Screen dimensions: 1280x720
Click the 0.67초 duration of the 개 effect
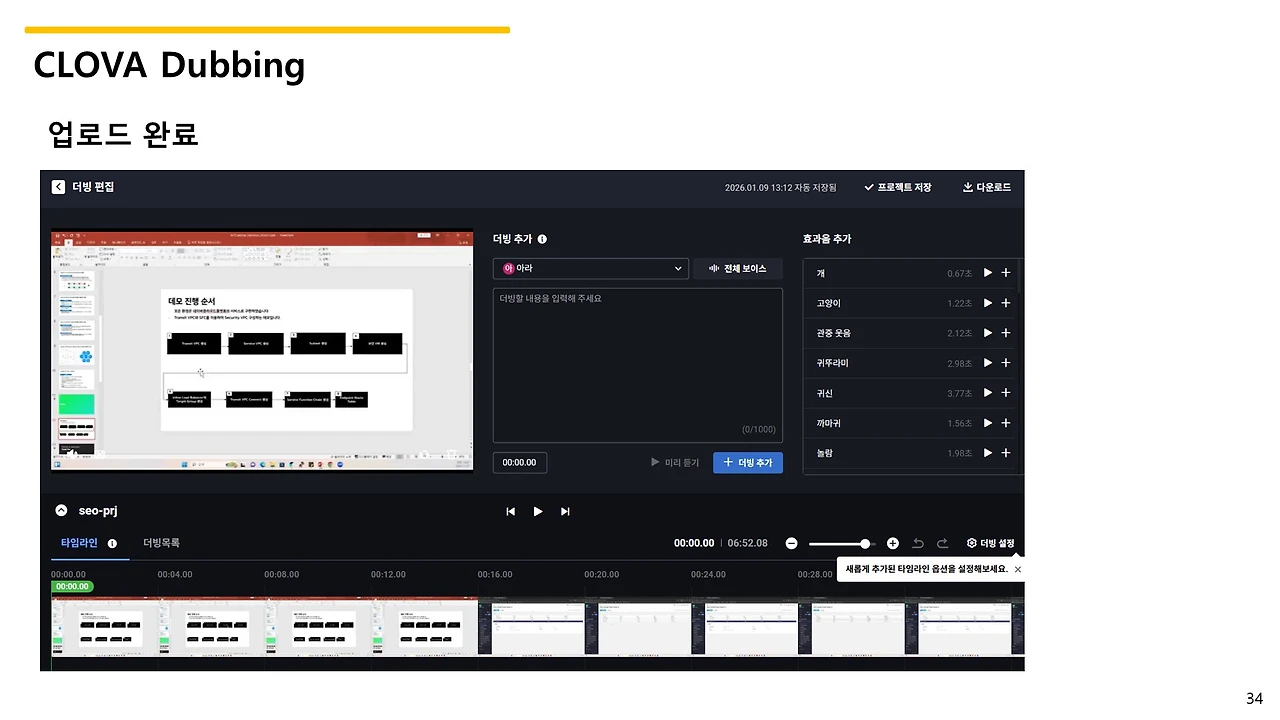coord(960,273)
